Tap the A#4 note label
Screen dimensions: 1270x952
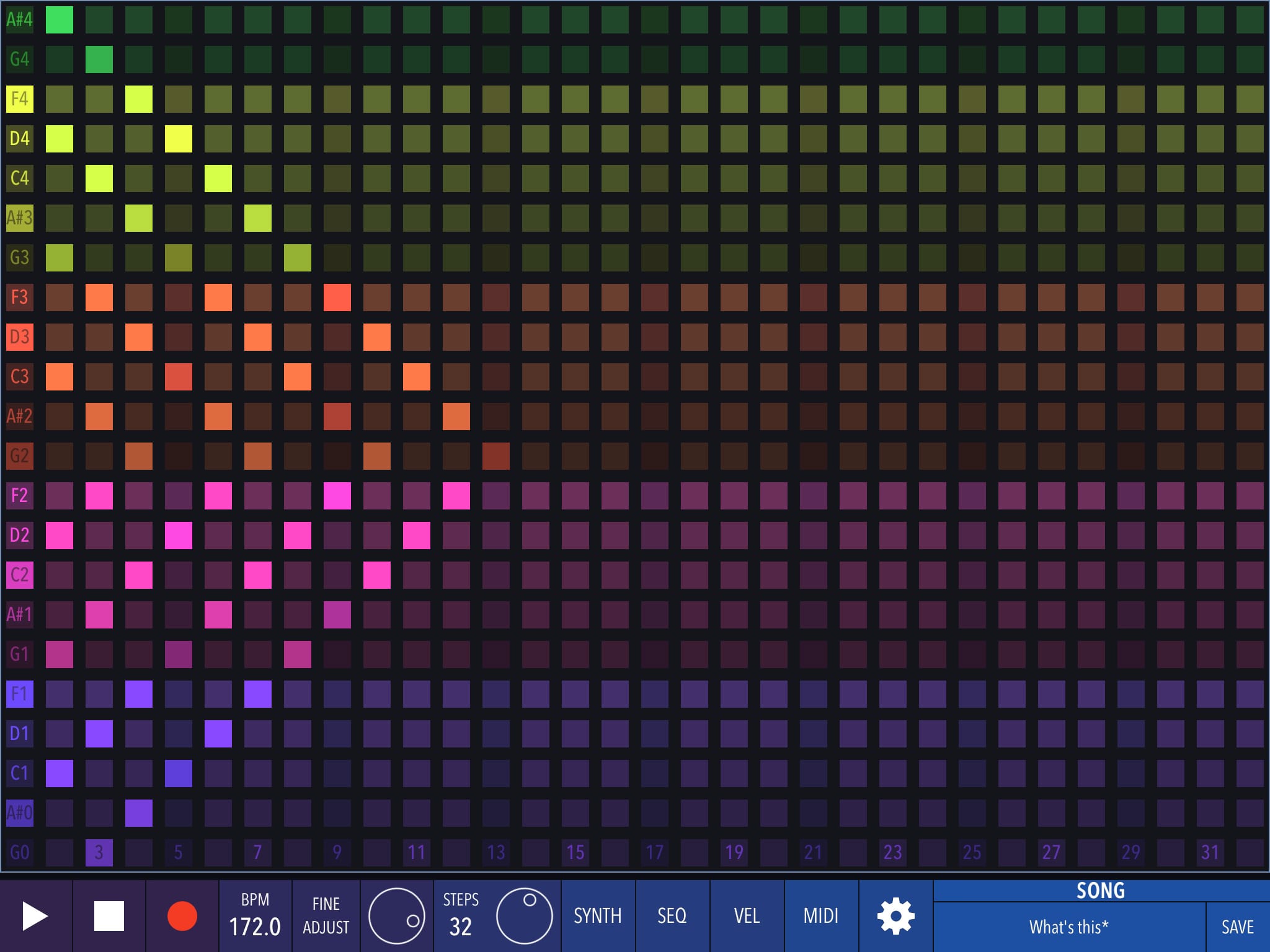click(x=20, y=20)
